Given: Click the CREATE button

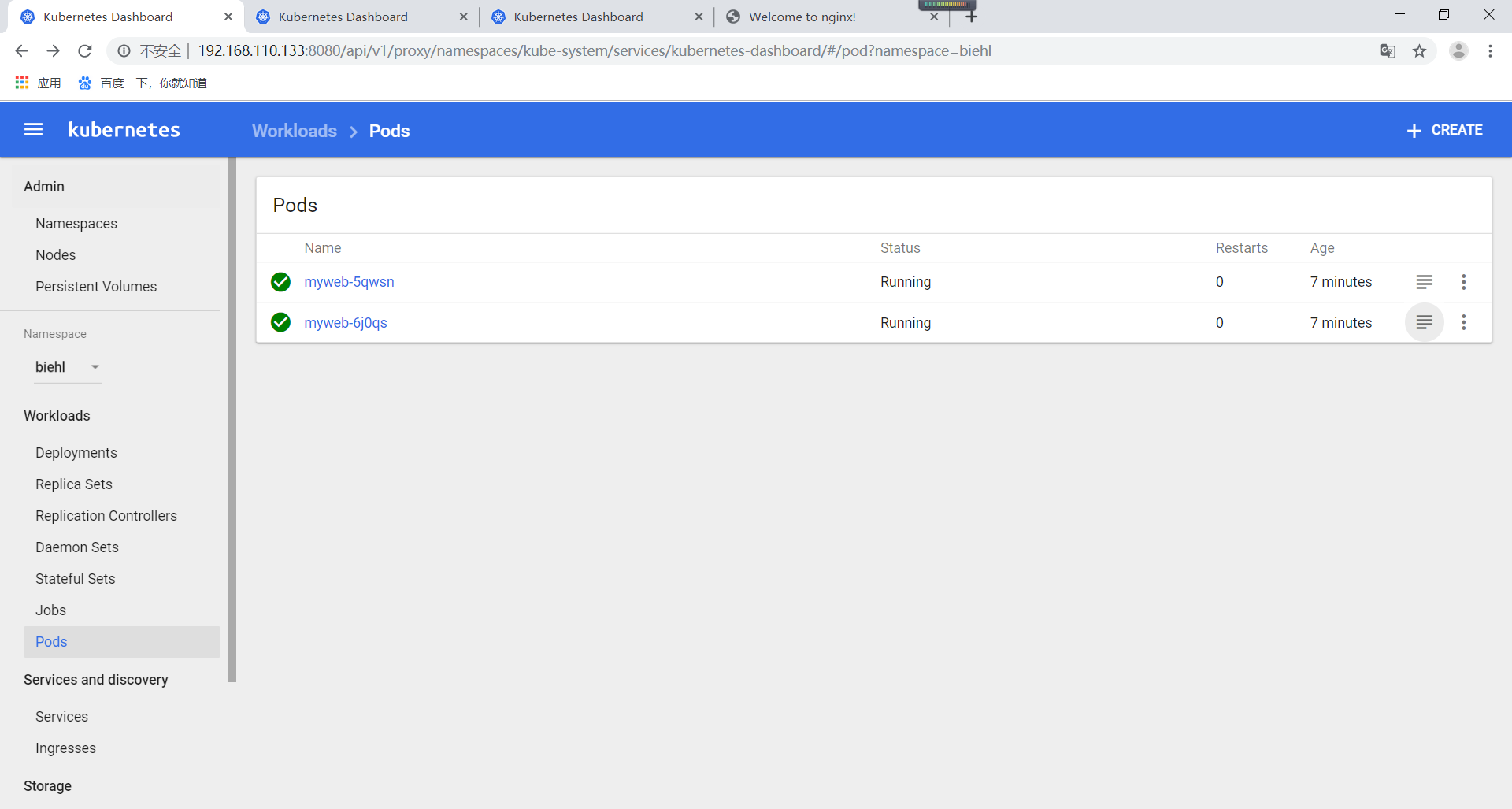Looking at the screenshot, I should tap(1444, 130).
